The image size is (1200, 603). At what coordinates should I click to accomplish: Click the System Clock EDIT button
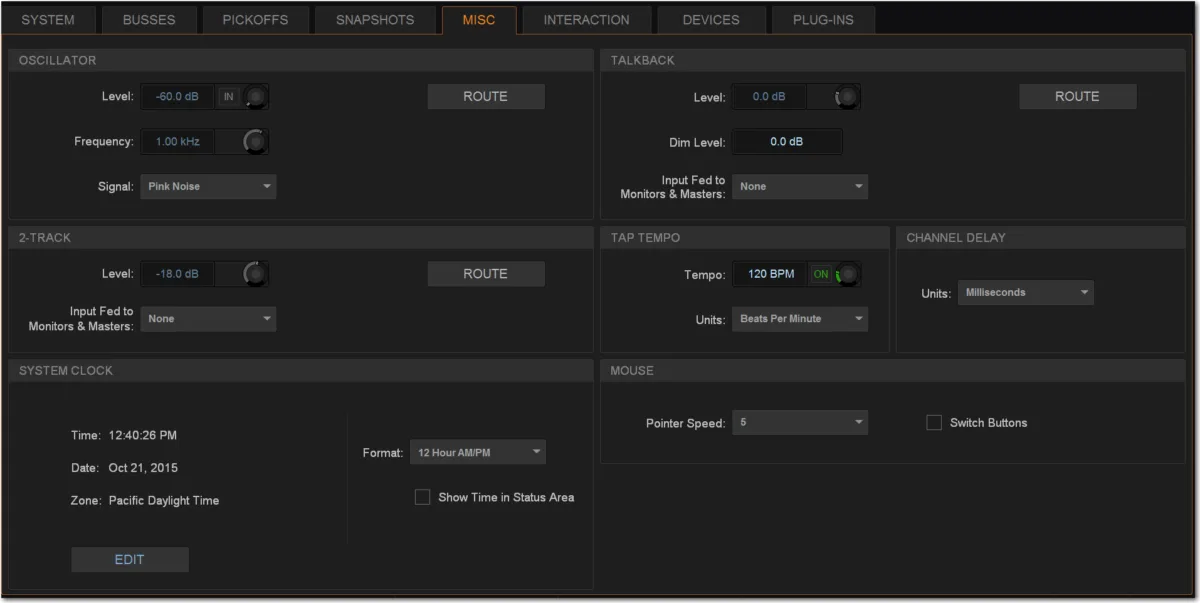(x=130, y=560)
